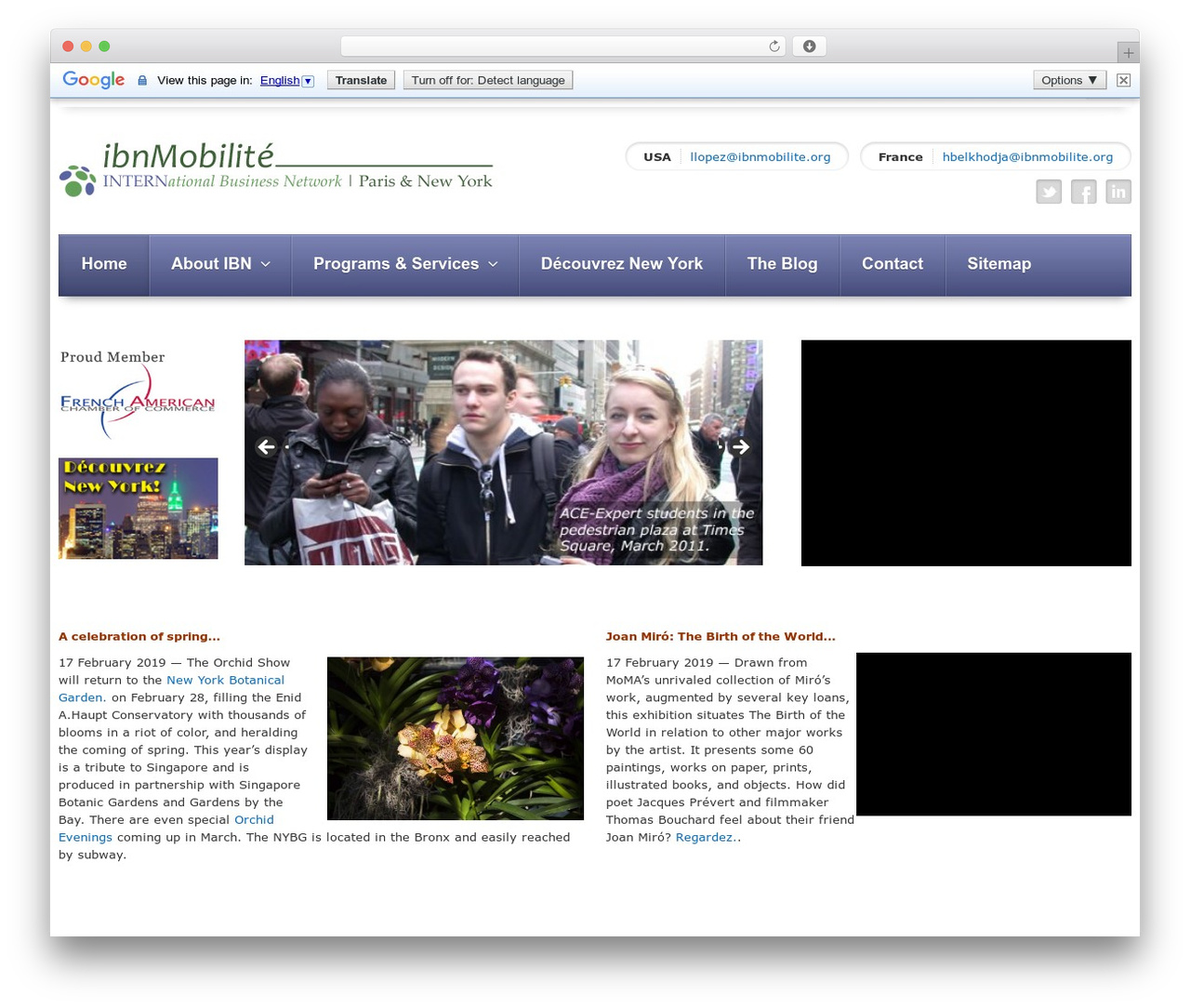Viewport: 1190px width, 1008px height.
Task: Open 'A celebration of spring...' article heading
Action: point(139,637)
